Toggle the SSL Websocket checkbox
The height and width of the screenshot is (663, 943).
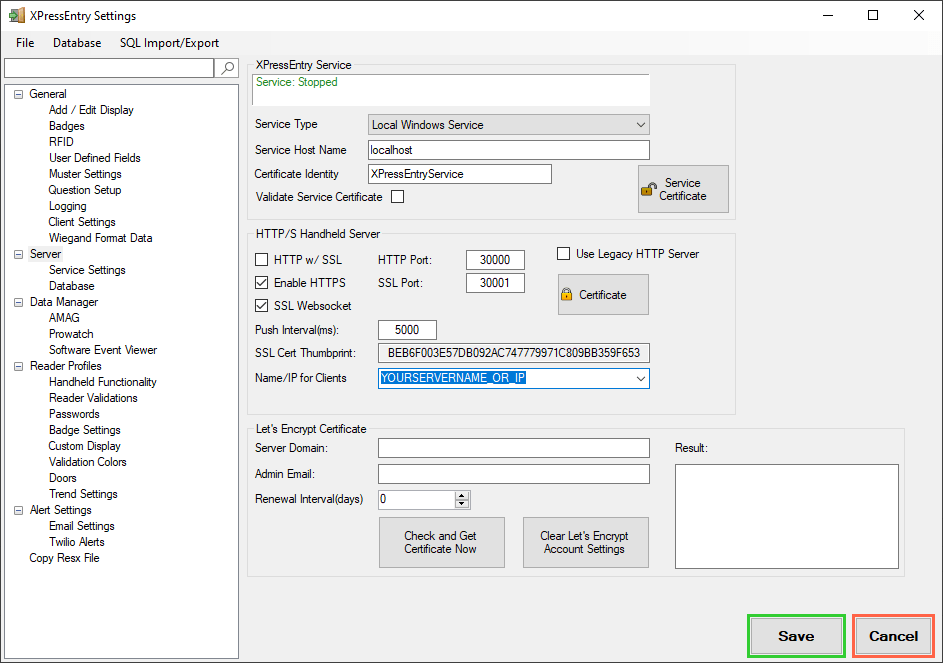262,306
